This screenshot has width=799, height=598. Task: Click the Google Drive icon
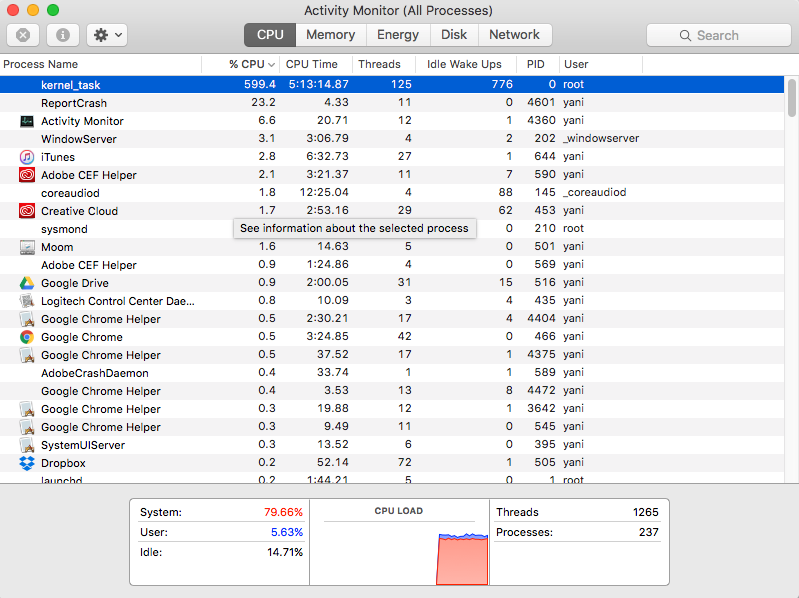point(26,283)
